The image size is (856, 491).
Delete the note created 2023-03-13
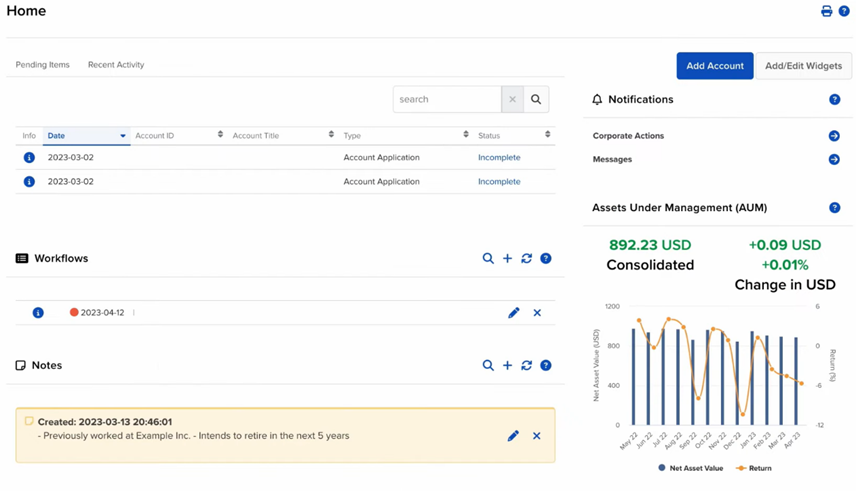tap(537, 436)
